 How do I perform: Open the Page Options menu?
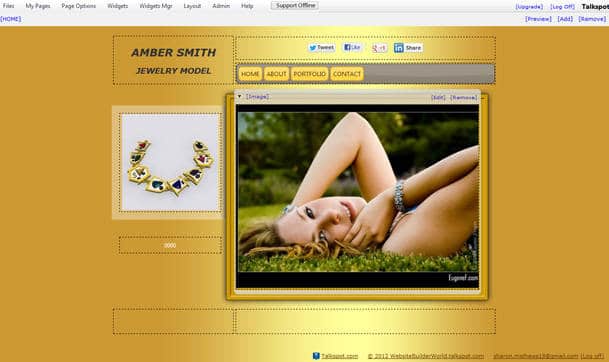pyautogui.click(x=78, y=6)
